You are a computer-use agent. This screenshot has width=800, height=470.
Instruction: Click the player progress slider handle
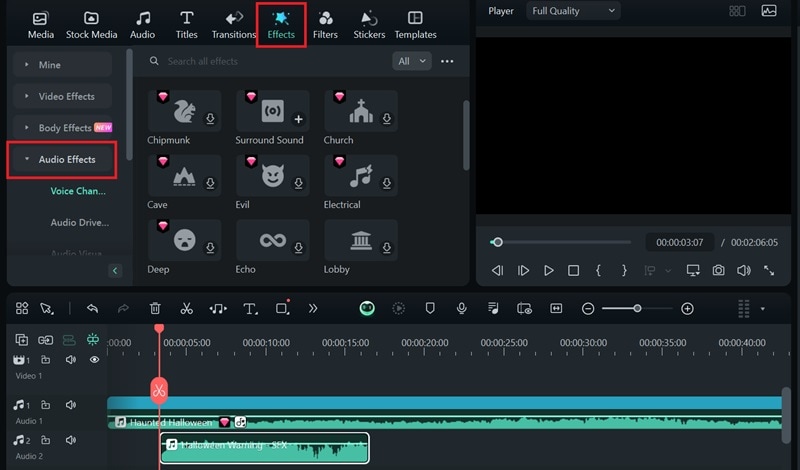(497, 242)
